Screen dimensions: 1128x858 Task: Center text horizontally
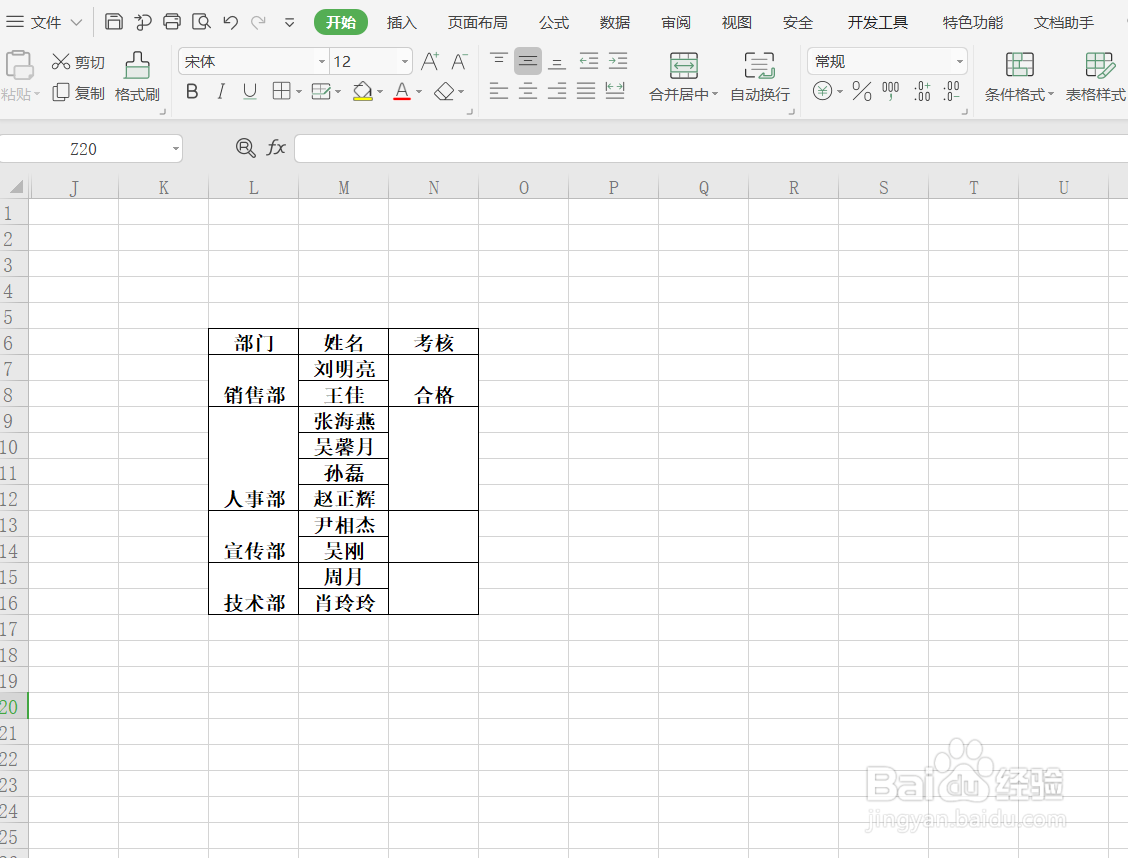[x=528, y=91]
